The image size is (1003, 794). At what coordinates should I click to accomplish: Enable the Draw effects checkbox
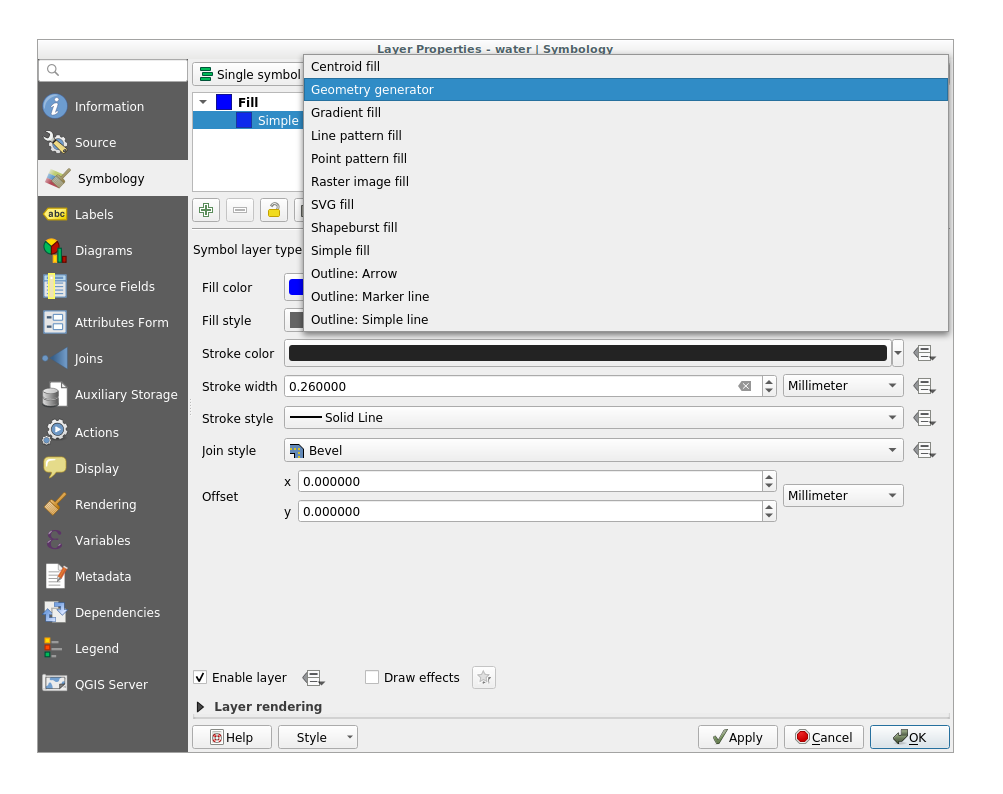pos(372,678)
